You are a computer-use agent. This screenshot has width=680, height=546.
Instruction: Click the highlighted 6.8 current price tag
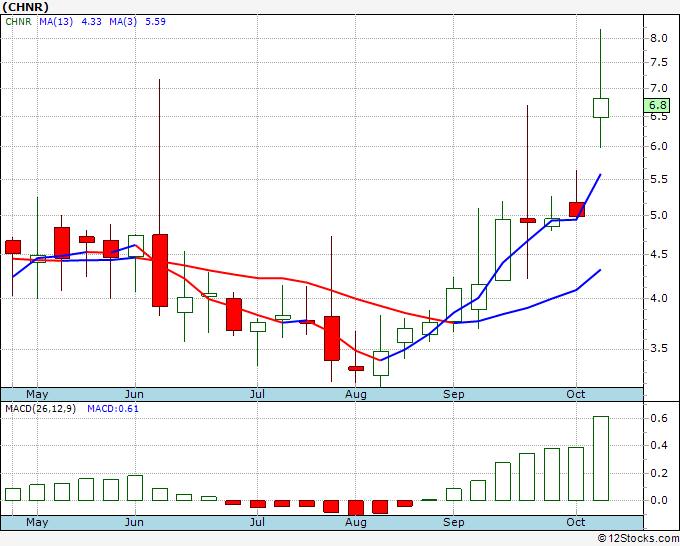point(657,105)
